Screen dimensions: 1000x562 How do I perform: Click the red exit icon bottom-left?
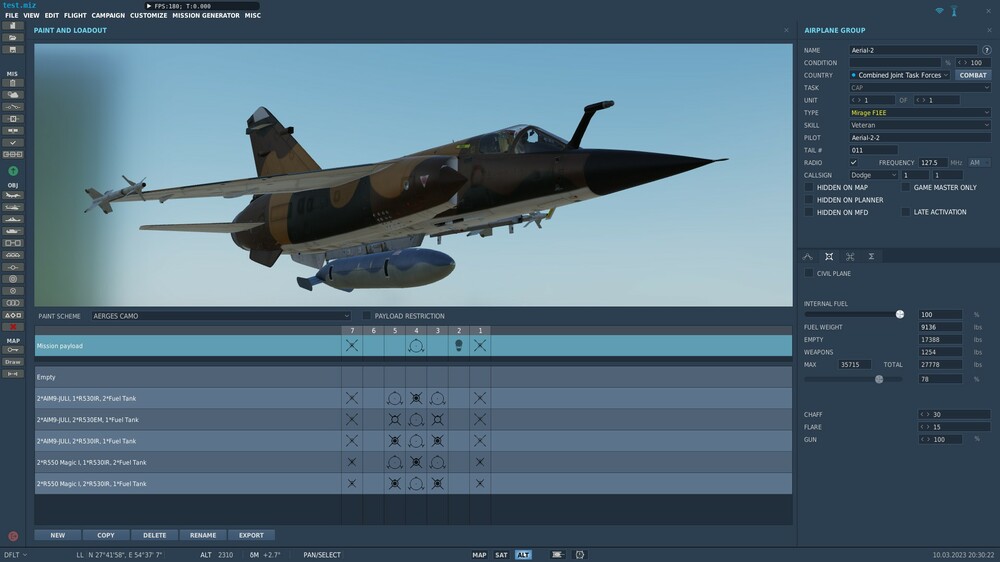(13, 536)
